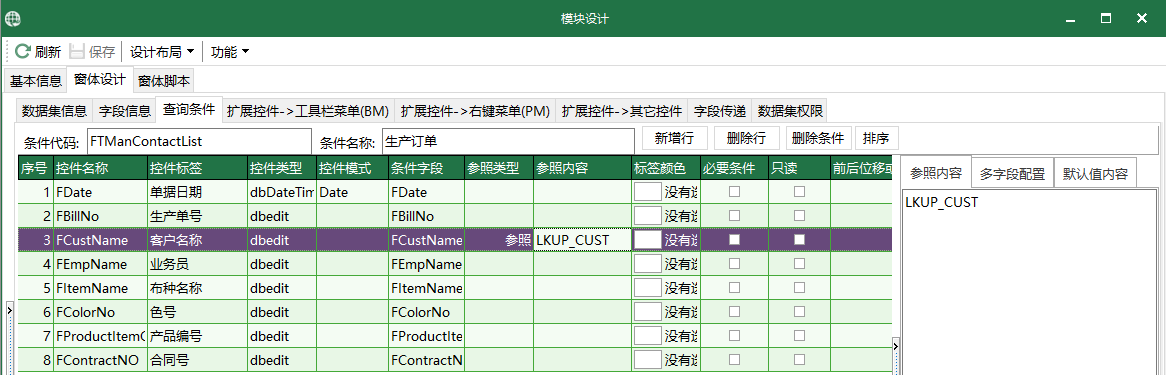Select the 产品编号 label cell

pos(196,336)
